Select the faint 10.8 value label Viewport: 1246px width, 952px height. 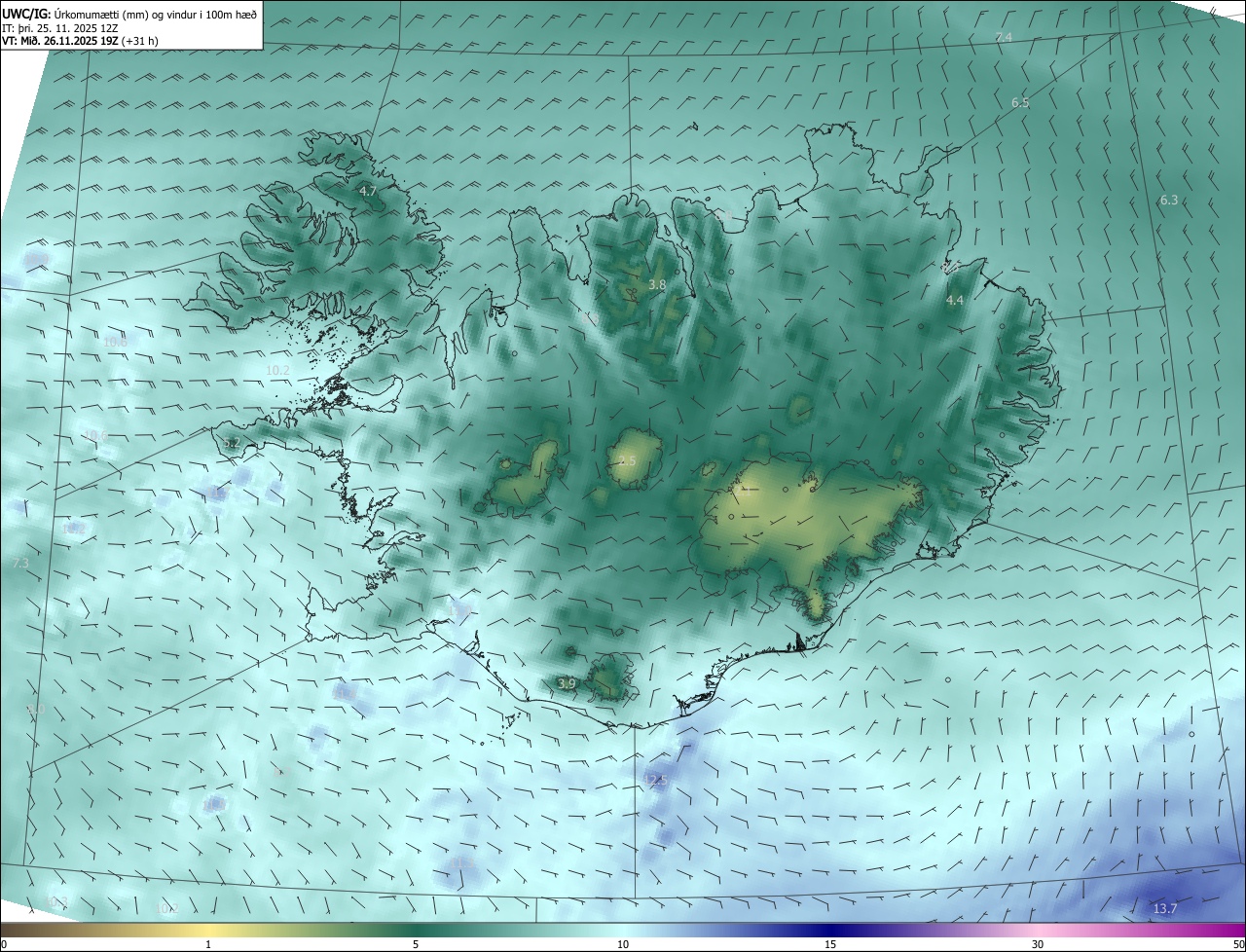[115, 342]
